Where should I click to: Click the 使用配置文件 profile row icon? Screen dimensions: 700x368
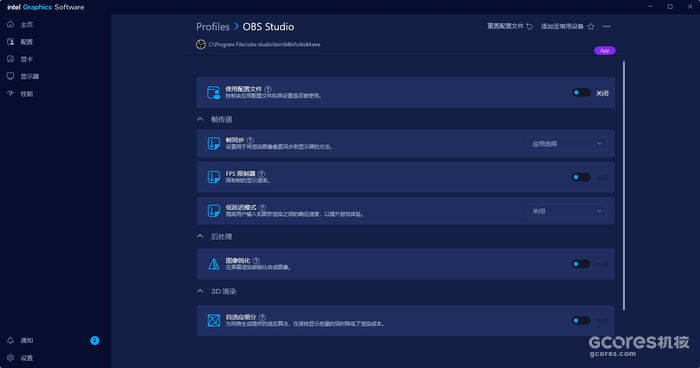(x=213, y=92)
